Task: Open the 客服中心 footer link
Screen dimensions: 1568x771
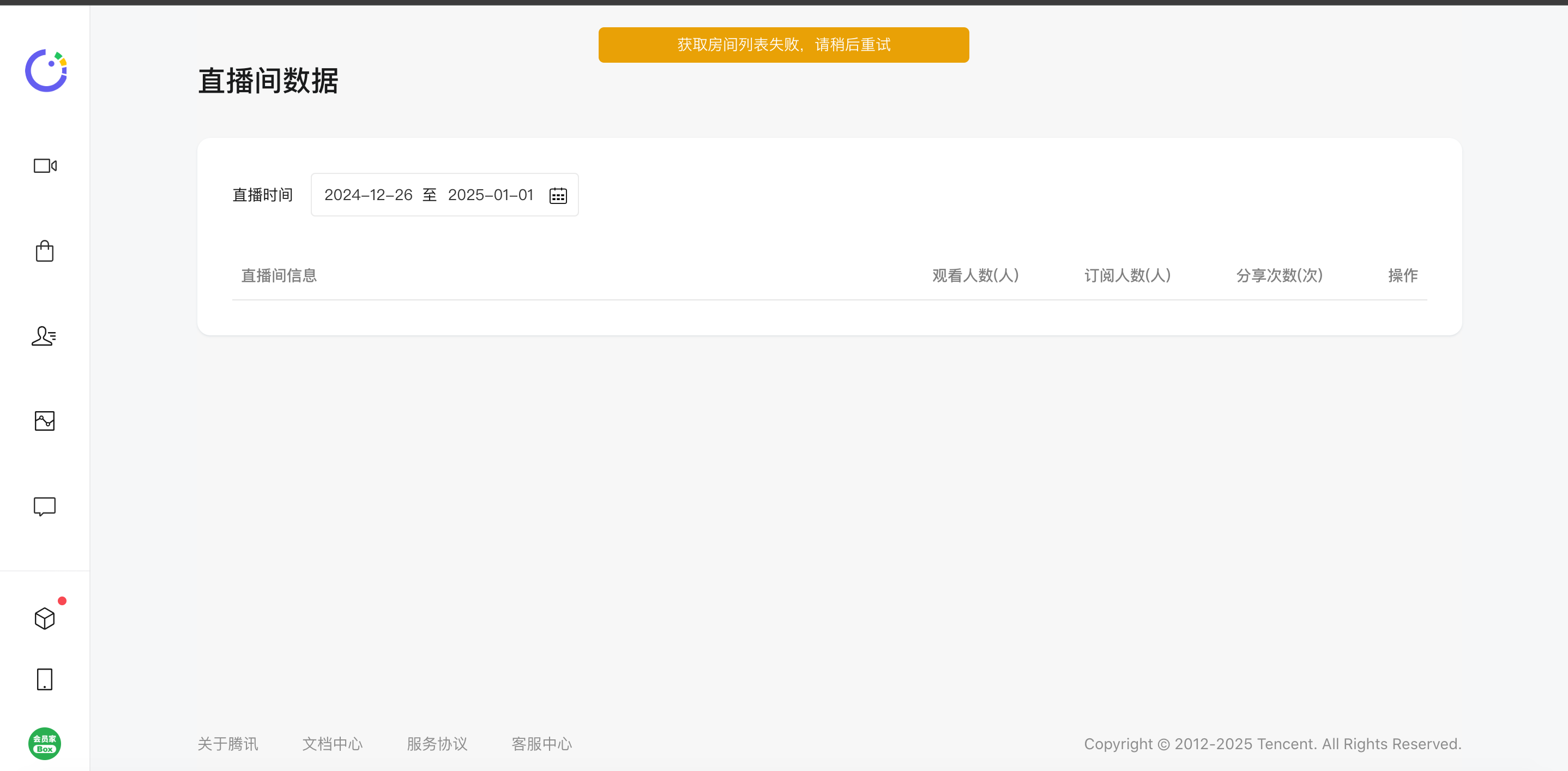Action: pyautogui.click(x=542, y=744)
